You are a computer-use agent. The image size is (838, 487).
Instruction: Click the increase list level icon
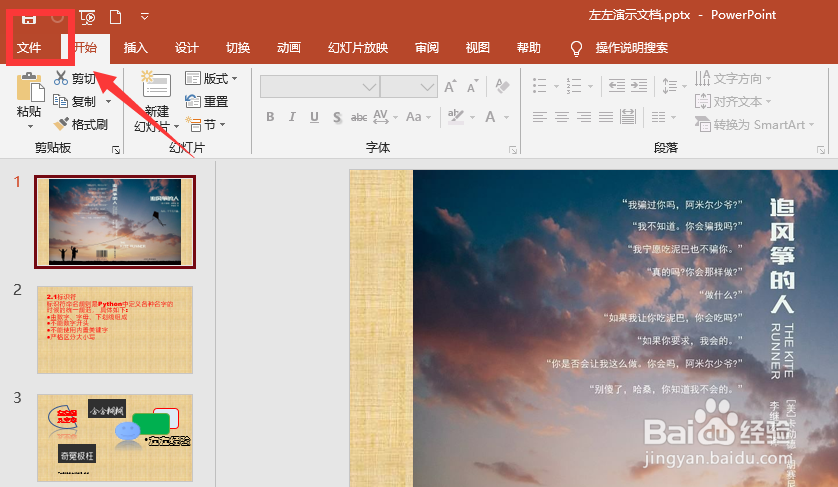[639, 86]
